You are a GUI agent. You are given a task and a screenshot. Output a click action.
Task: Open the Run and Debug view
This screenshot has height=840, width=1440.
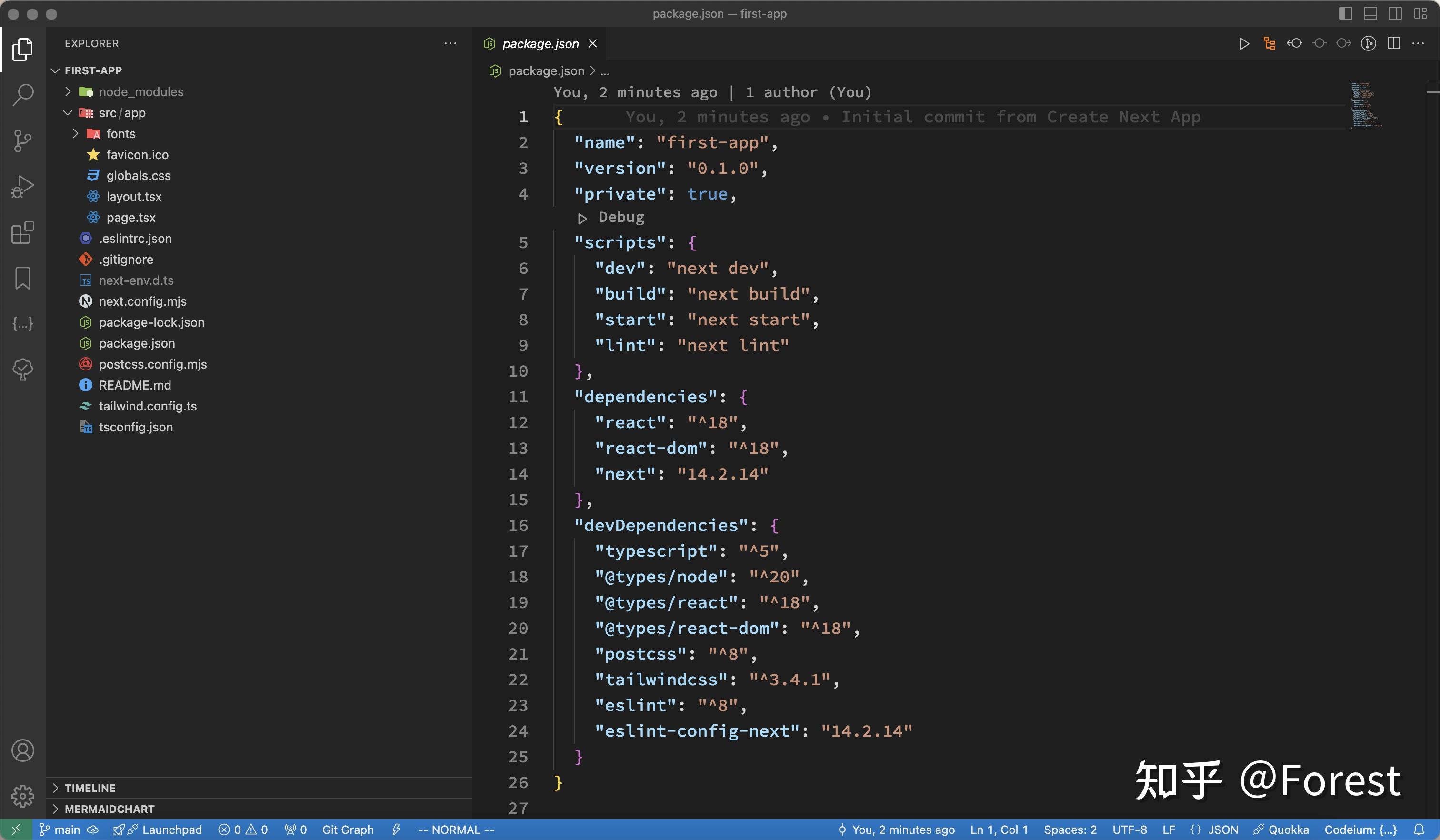point(23,186)
